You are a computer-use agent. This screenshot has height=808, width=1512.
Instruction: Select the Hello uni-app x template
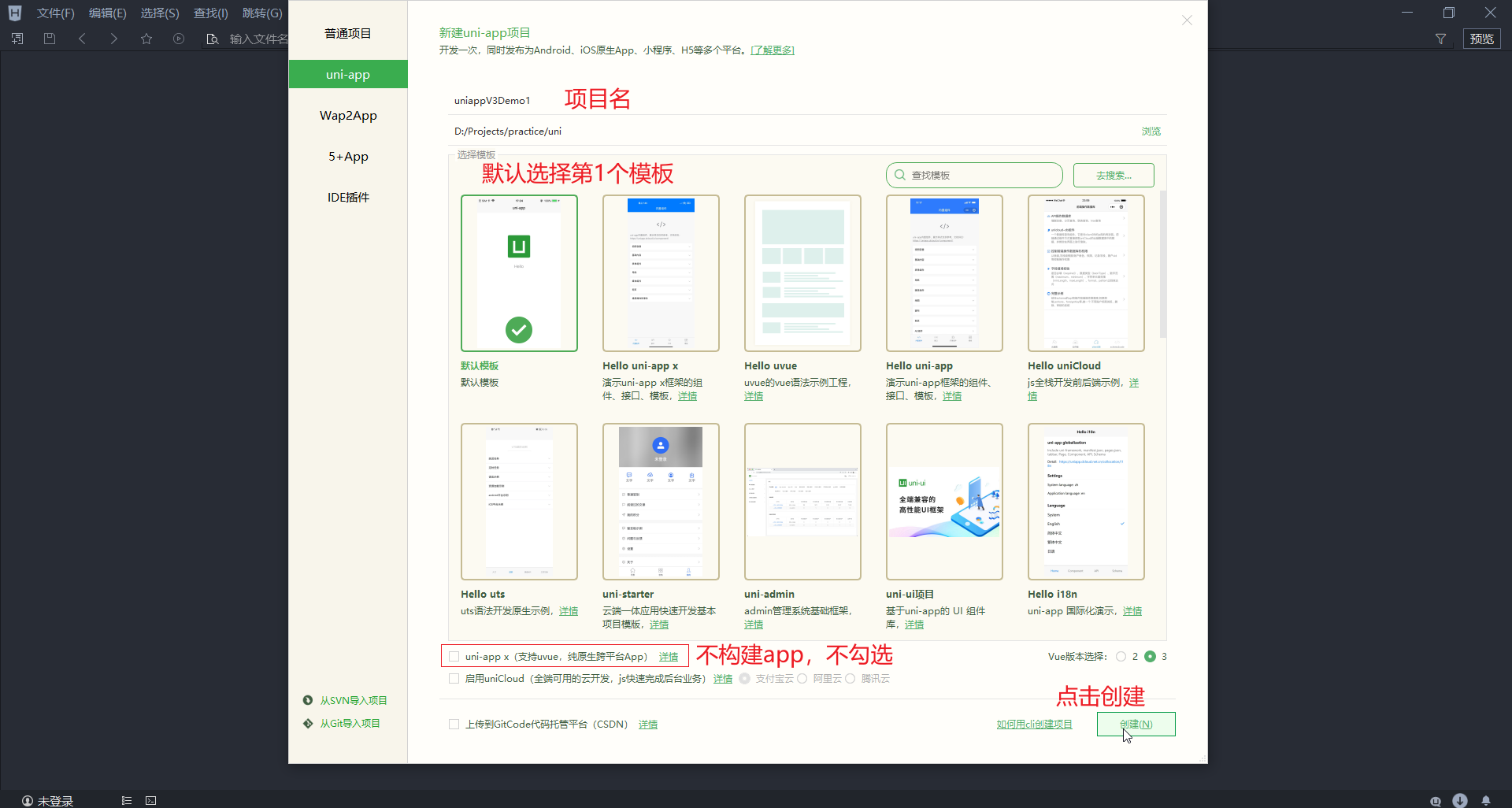[x=661, y=272]
